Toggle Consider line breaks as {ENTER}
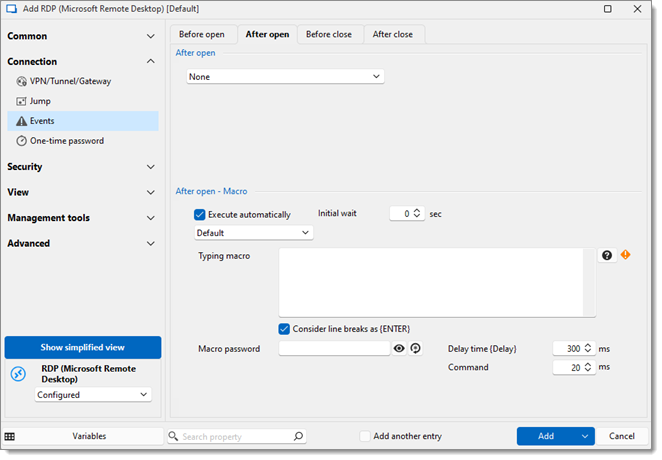This screenshot has width=662, height=460. [x=284, y=329]
